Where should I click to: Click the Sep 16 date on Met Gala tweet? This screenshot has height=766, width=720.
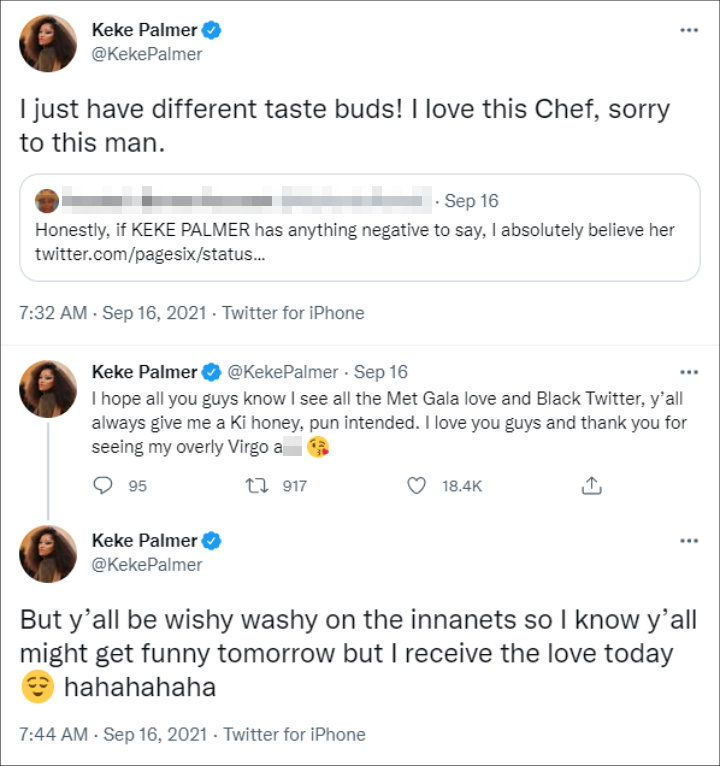click(x=381, y=372)
